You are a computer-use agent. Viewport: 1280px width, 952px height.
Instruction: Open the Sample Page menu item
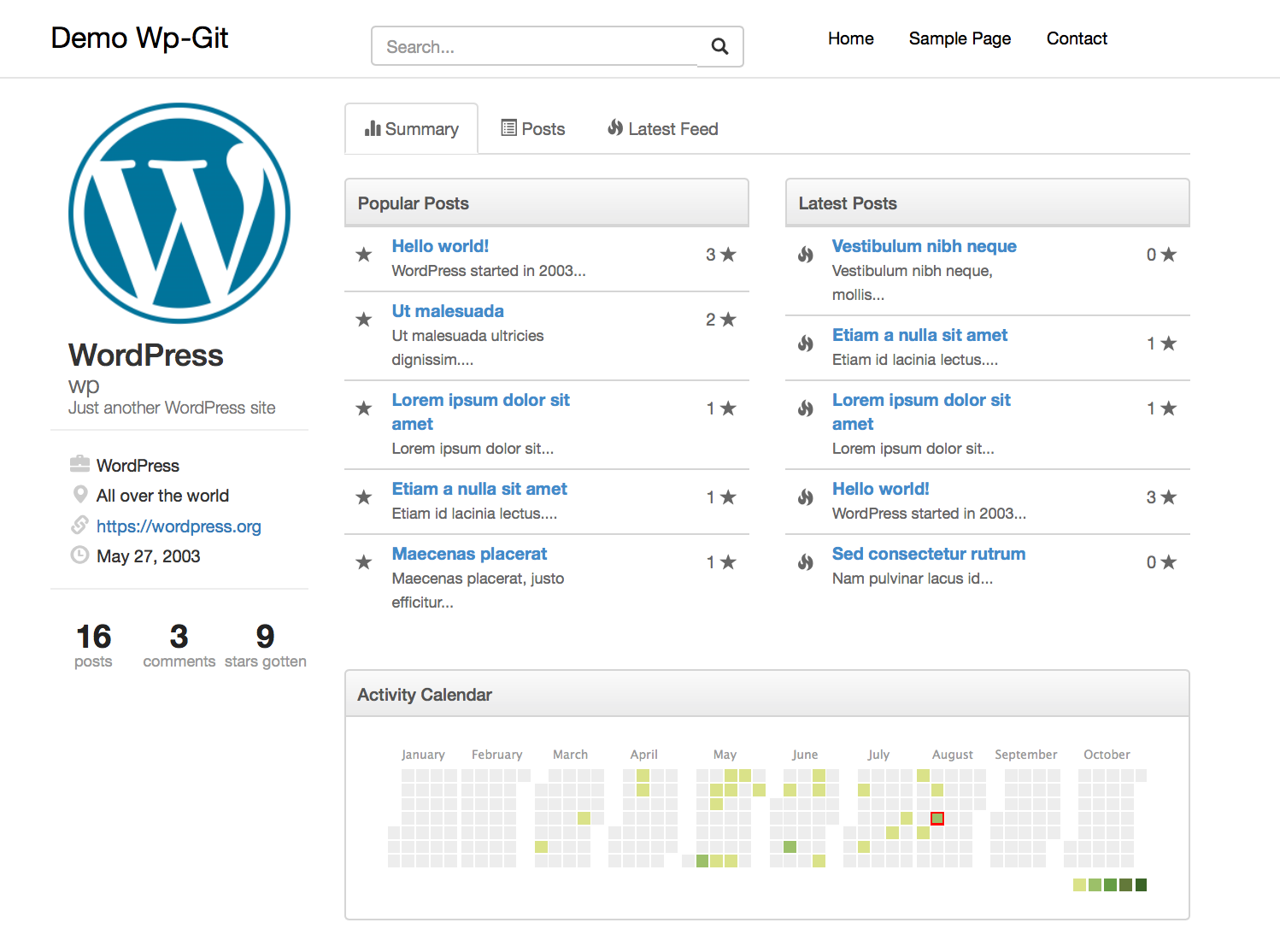[960, 38]
